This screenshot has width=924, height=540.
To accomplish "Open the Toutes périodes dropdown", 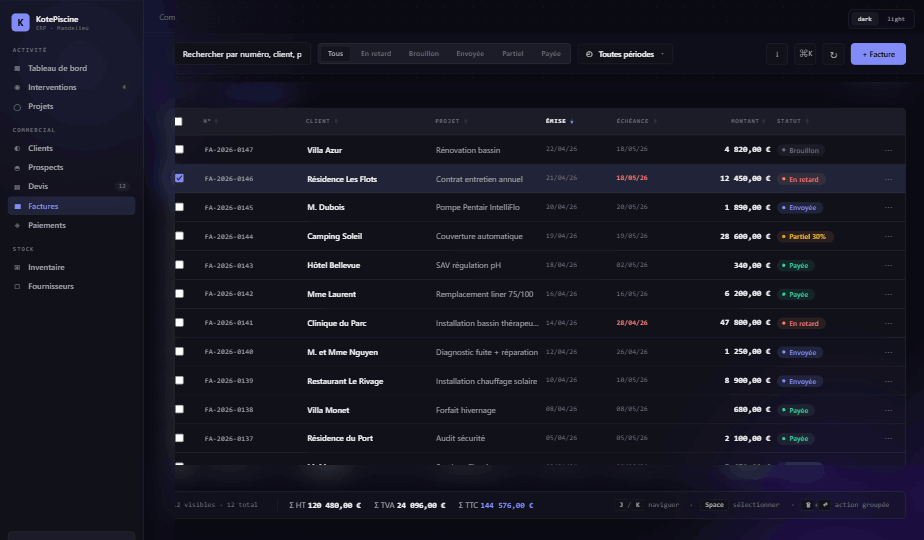I will coord(625,54).
